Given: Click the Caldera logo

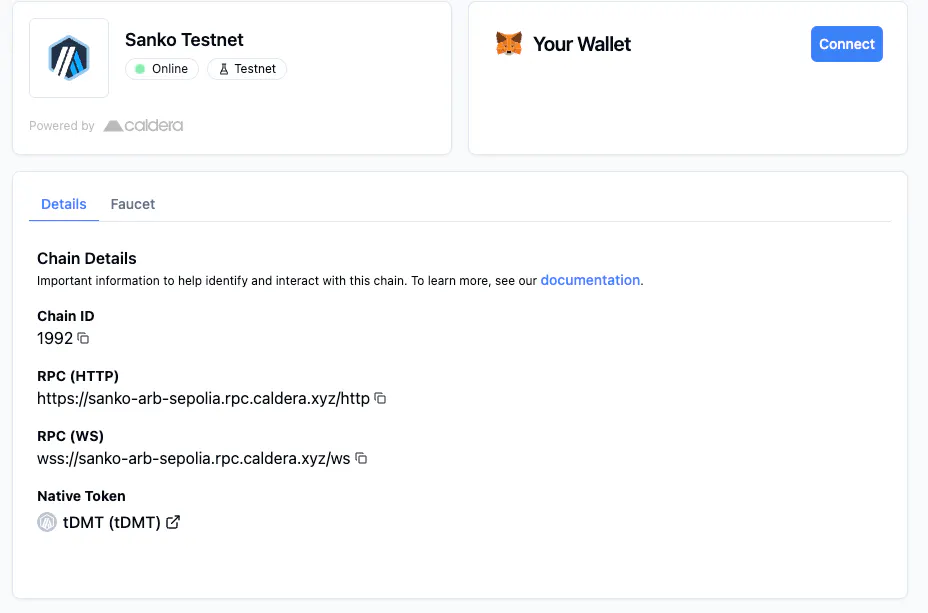Looking at the screenshot, I should point(143,125).
